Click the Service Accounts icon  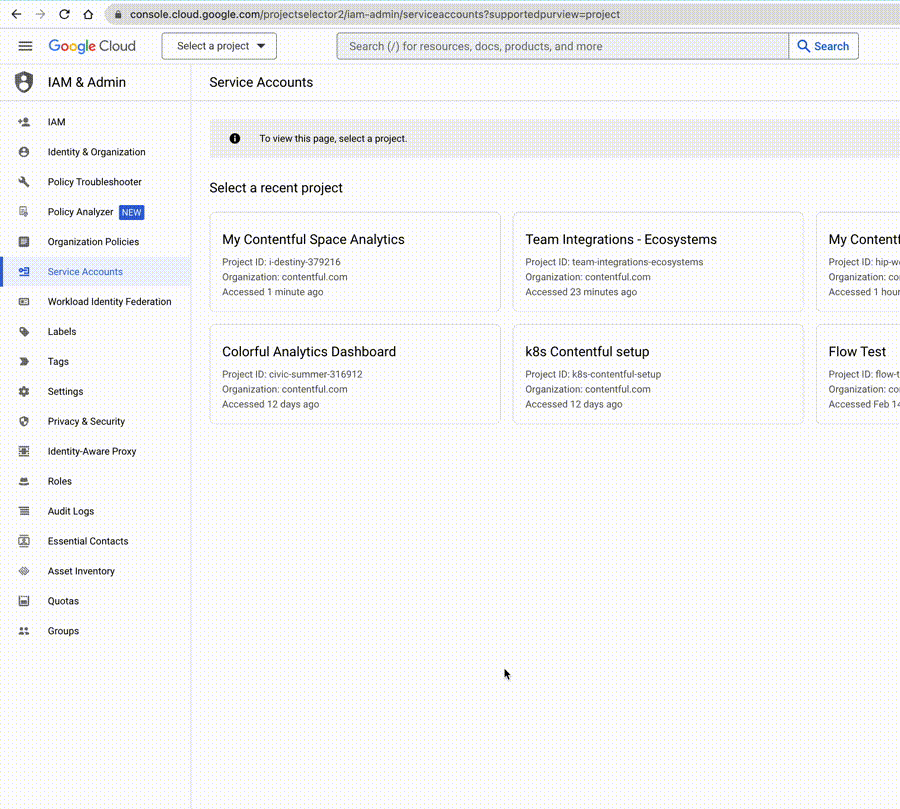coord(24,272)
